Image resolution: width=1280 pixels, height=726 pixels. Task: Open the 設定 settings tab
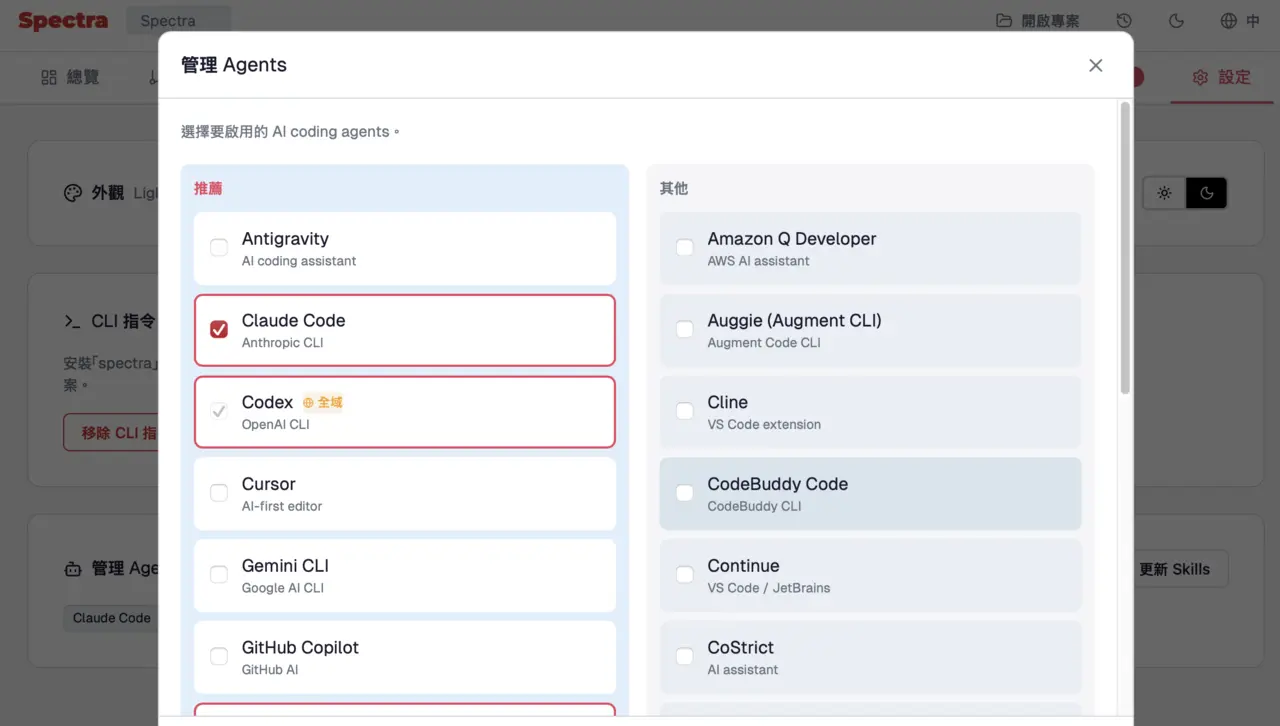[x=1221, y=77]
